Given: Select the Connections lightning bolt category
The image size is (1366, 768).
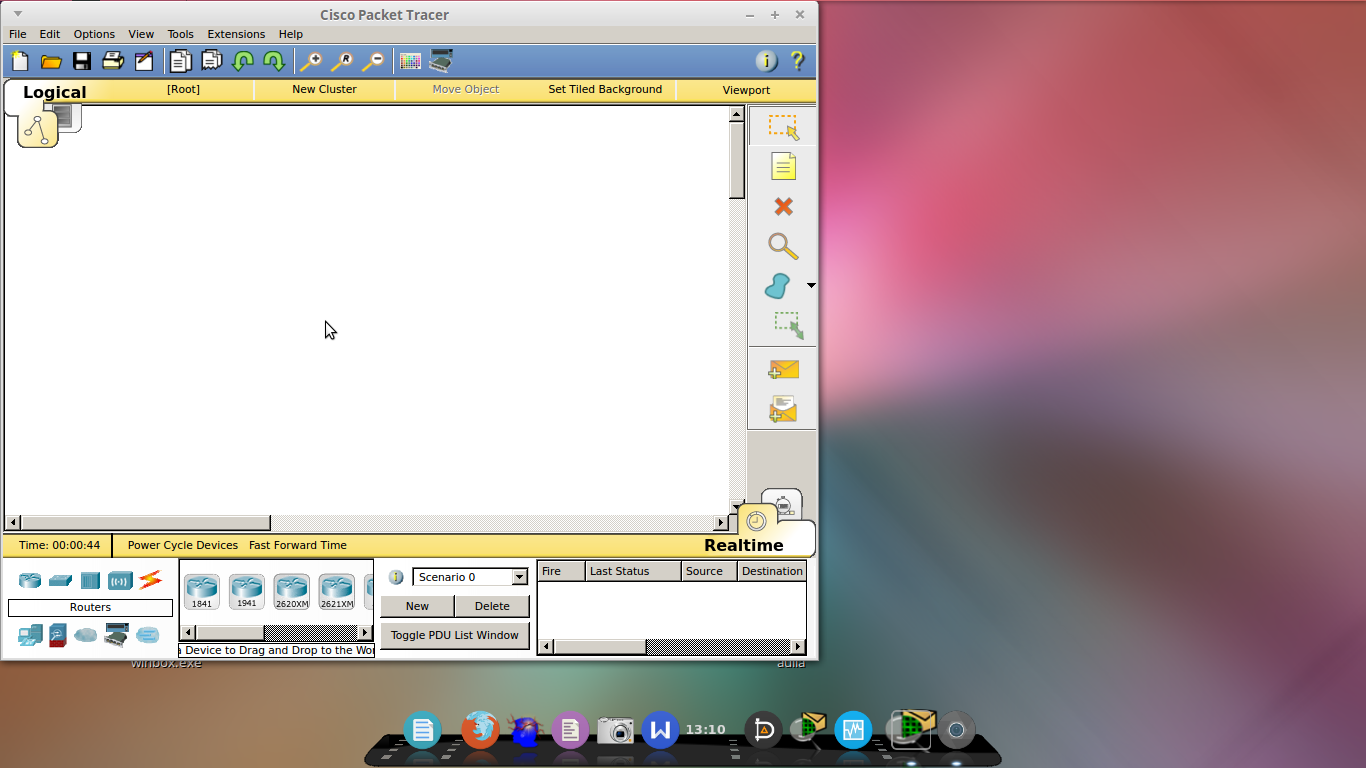Looking at the screenshot, I should [149, 579].
